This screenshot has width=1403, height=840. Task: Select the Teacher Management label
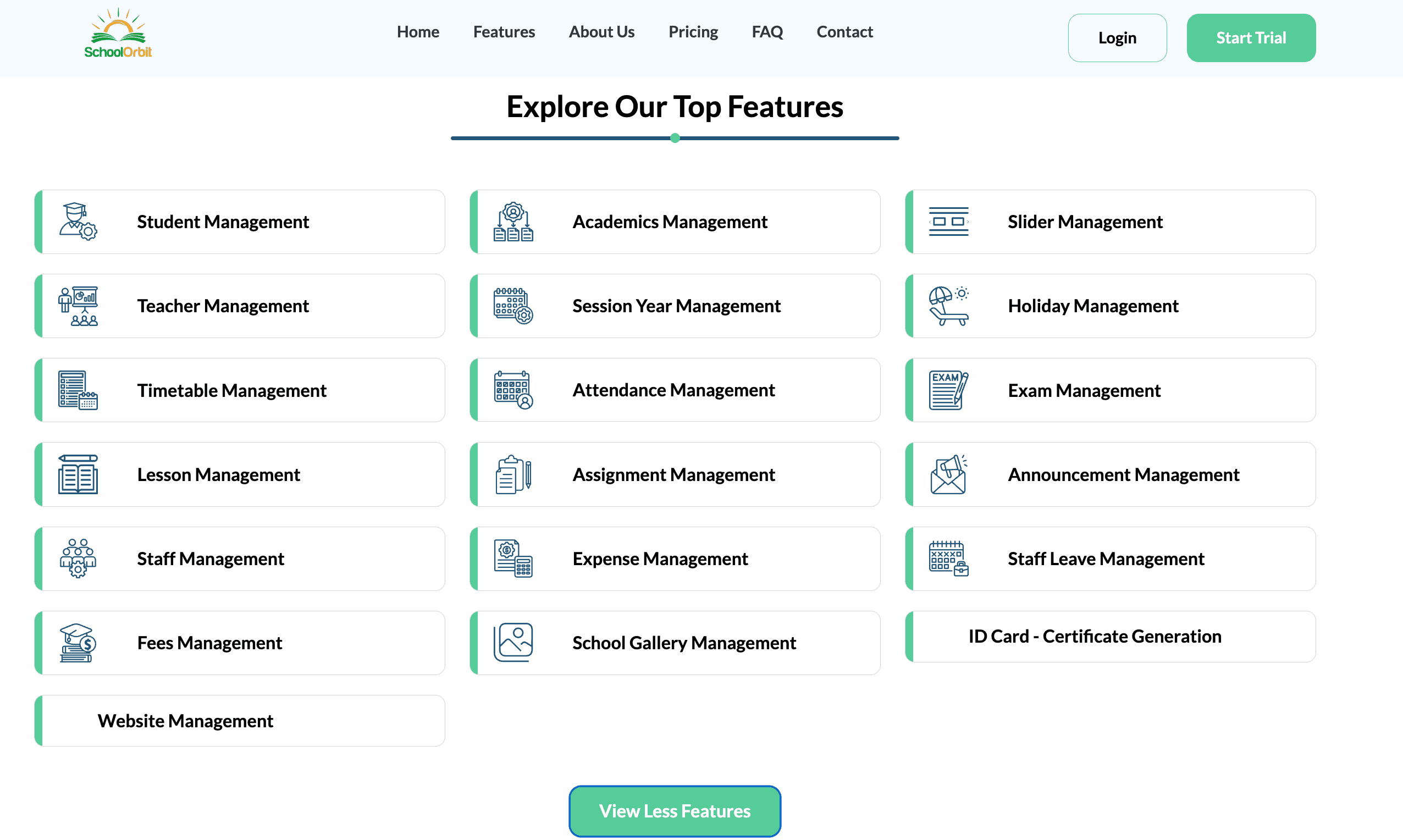[x=223, y=306]
